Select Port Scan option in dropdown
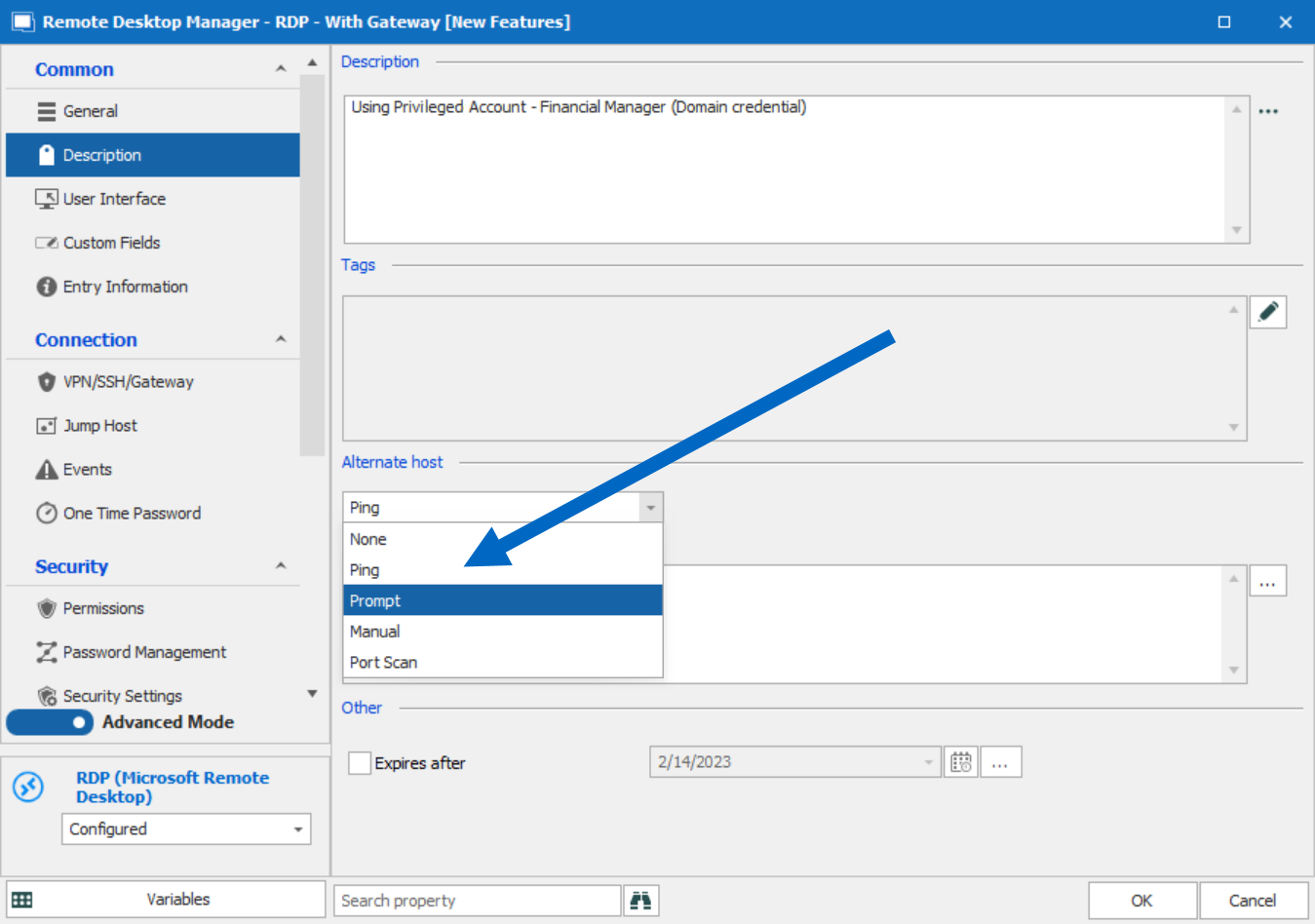1315x924 pixels. click(x=502, y=663)
